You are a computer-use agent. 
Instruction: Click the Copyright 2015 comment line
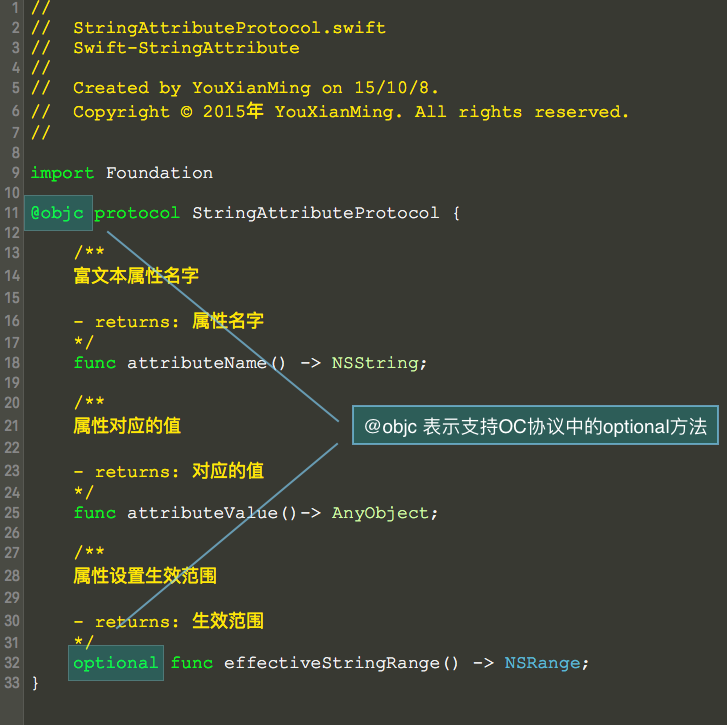(330, 112)
